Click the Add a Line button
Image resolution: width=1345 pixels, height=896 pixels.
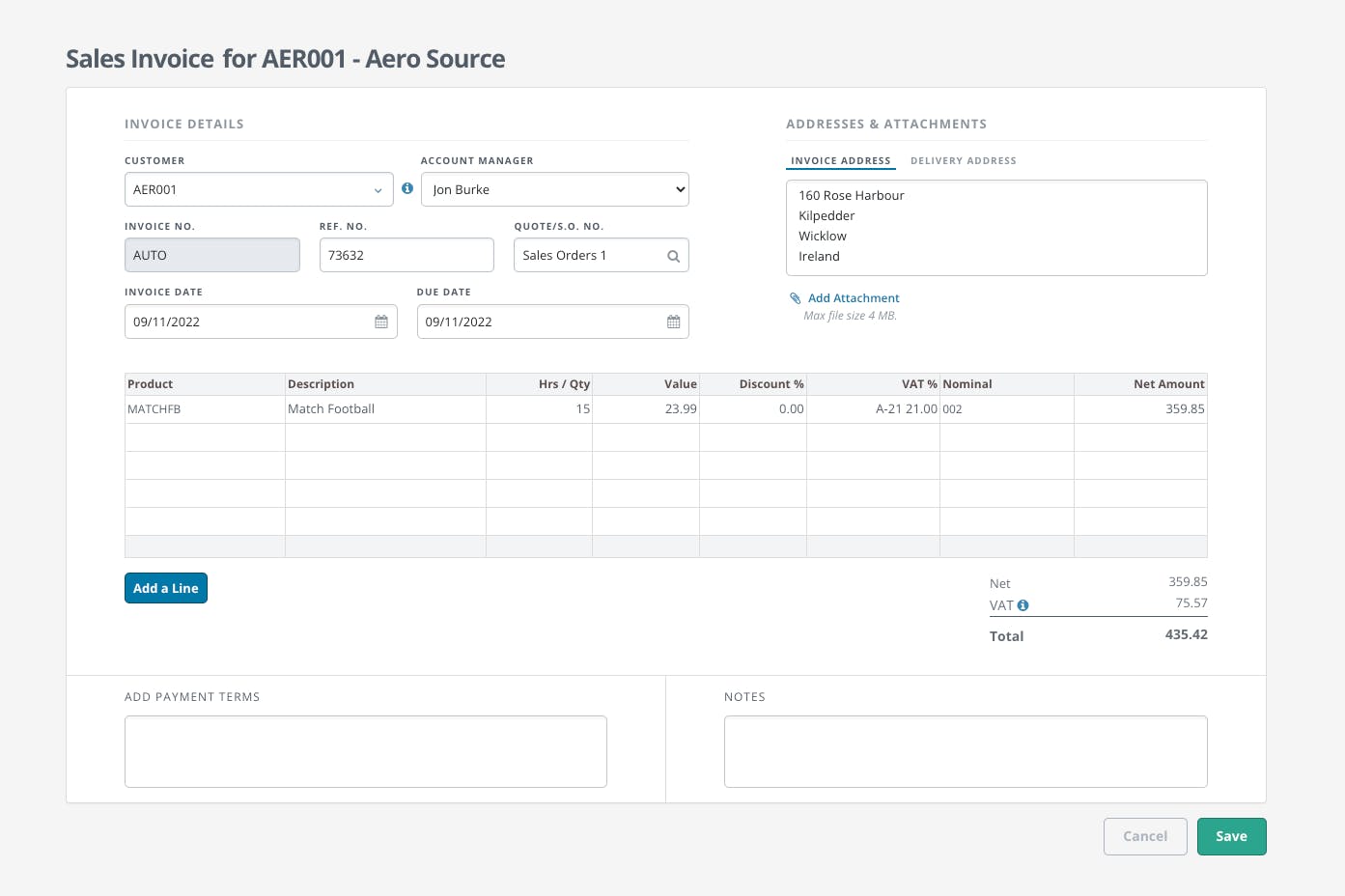166,588
